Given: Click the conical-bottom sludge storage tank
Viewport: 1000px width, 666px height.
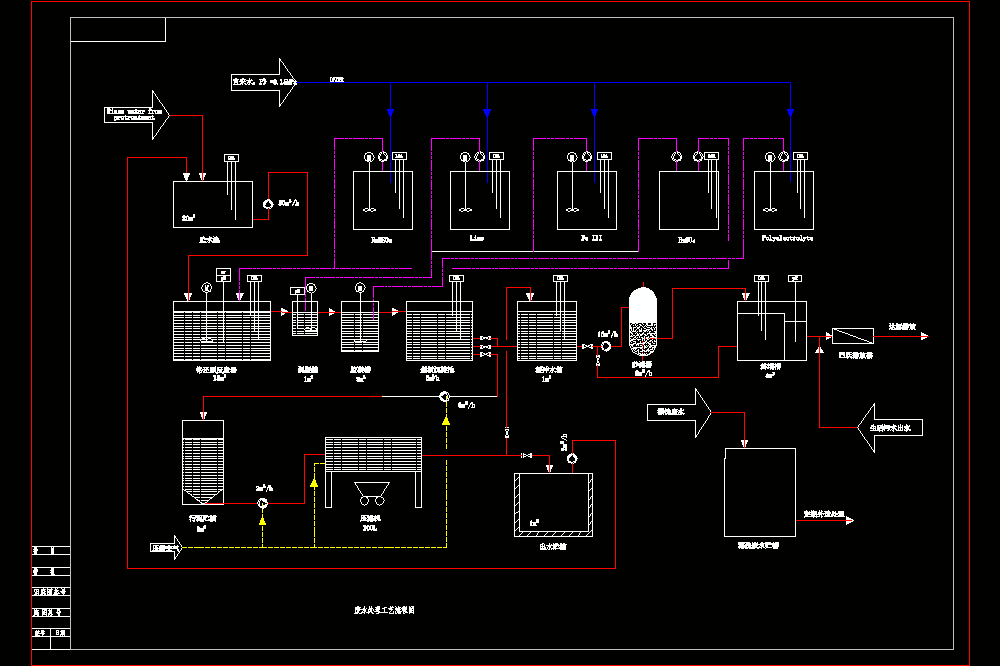Looking at the screenshot, I should (x=203, y=462).
